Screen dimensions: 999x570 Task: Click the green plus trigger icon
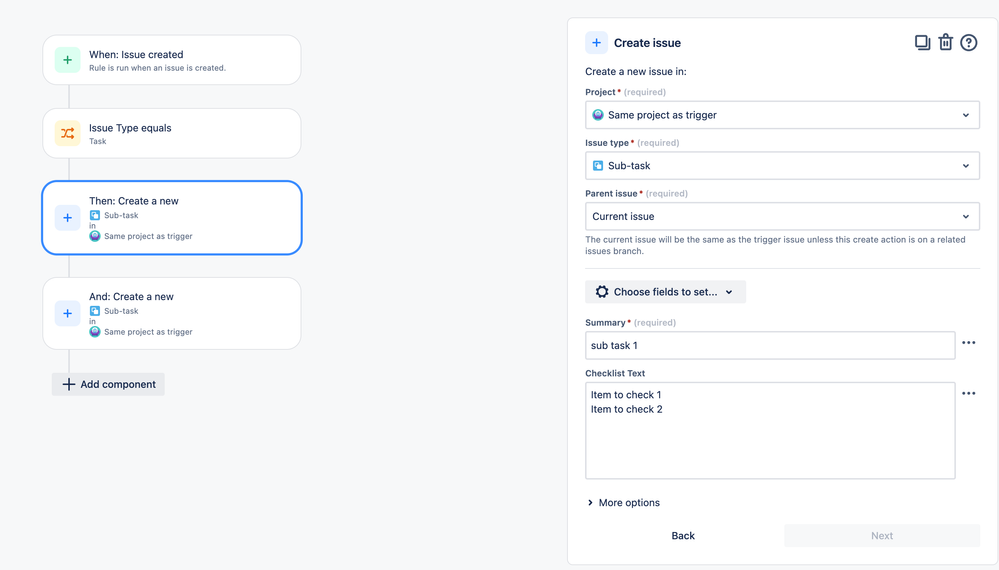(68, 60)
